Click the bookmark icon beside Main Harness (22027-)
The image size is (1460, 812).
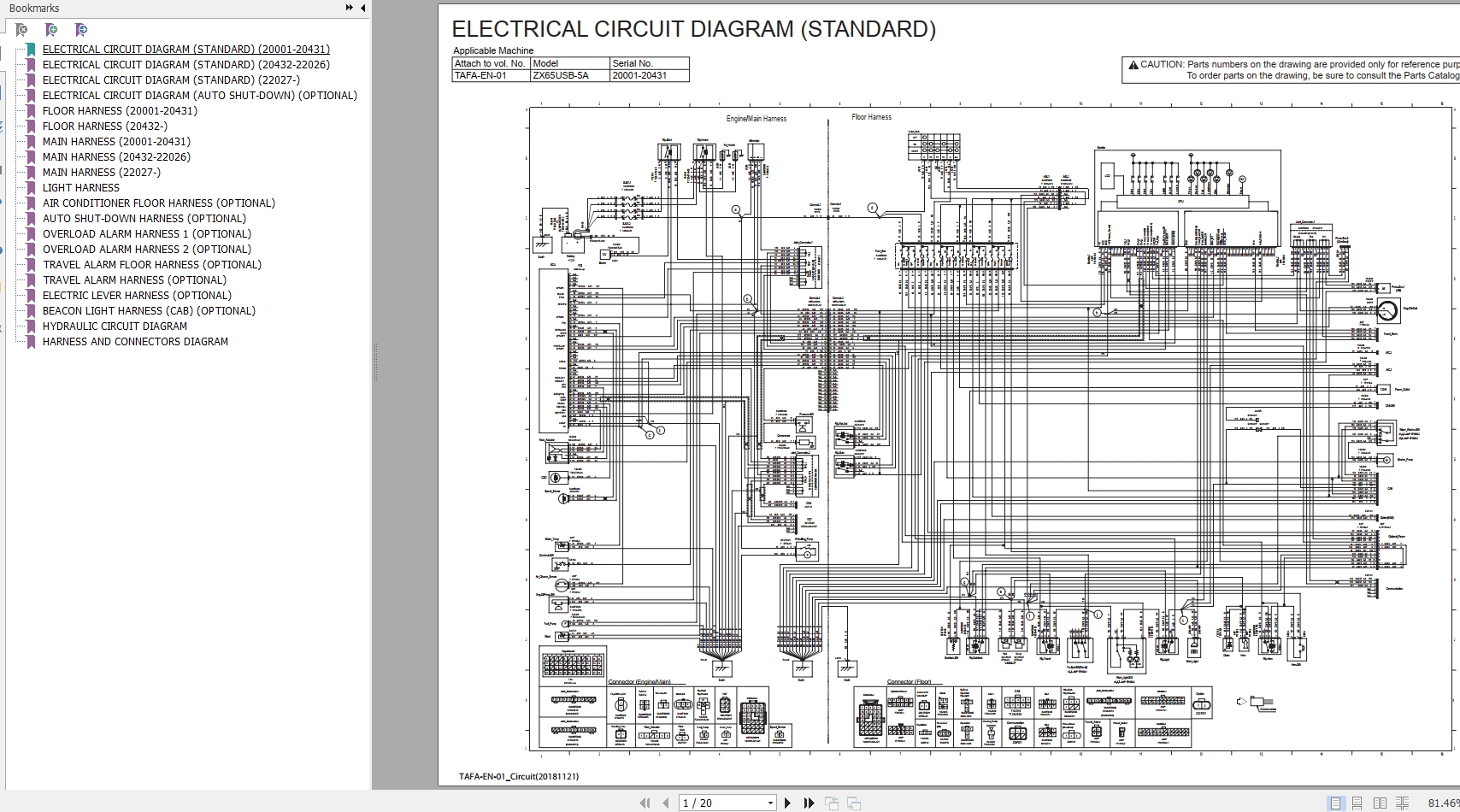click(x=30, y=173)
